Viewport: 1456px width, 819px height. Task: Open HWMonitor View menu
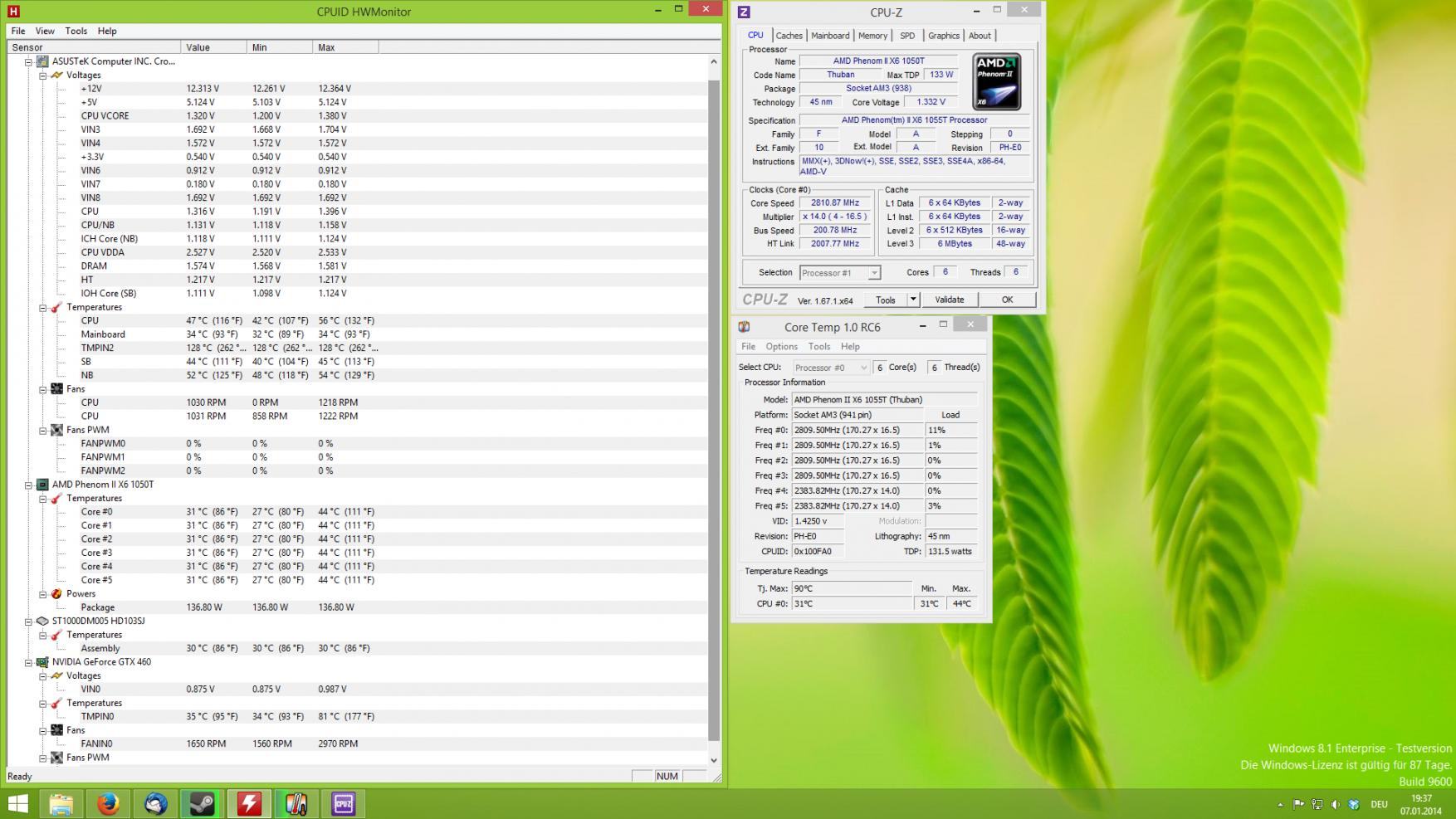45,31
